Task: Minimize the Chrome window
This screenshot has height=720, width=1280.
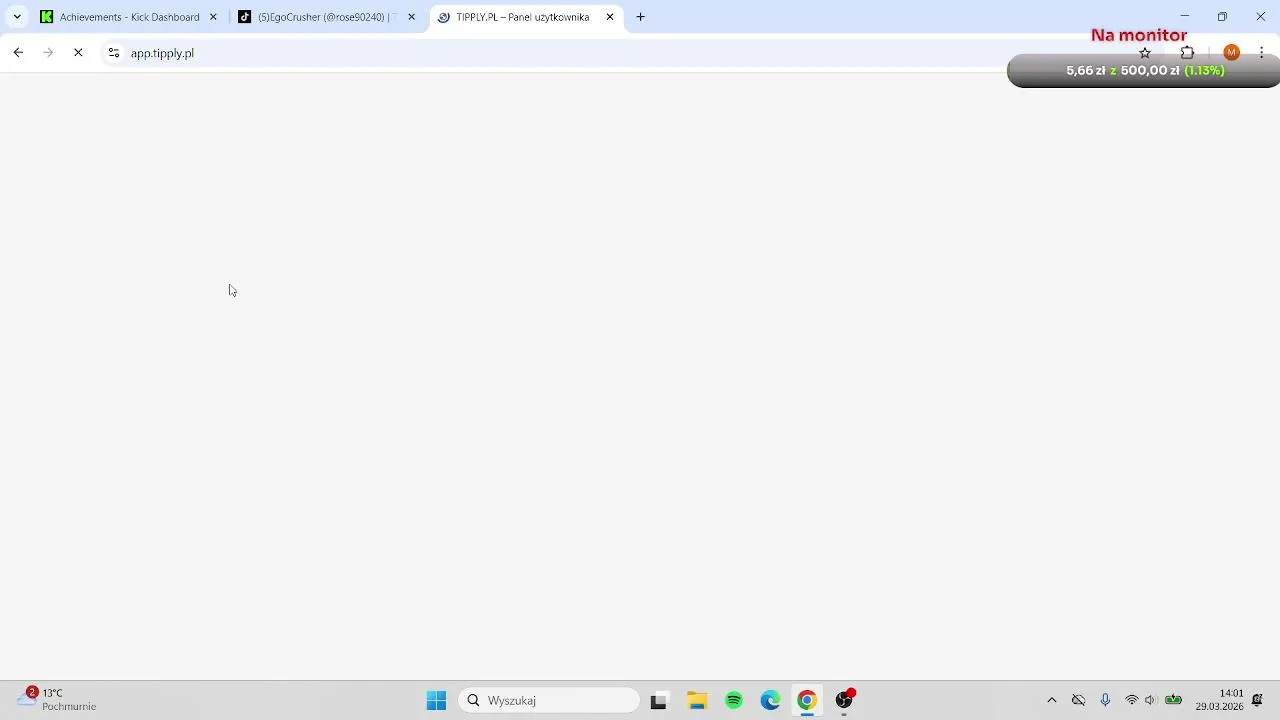Action: (x=1185, y=16)
